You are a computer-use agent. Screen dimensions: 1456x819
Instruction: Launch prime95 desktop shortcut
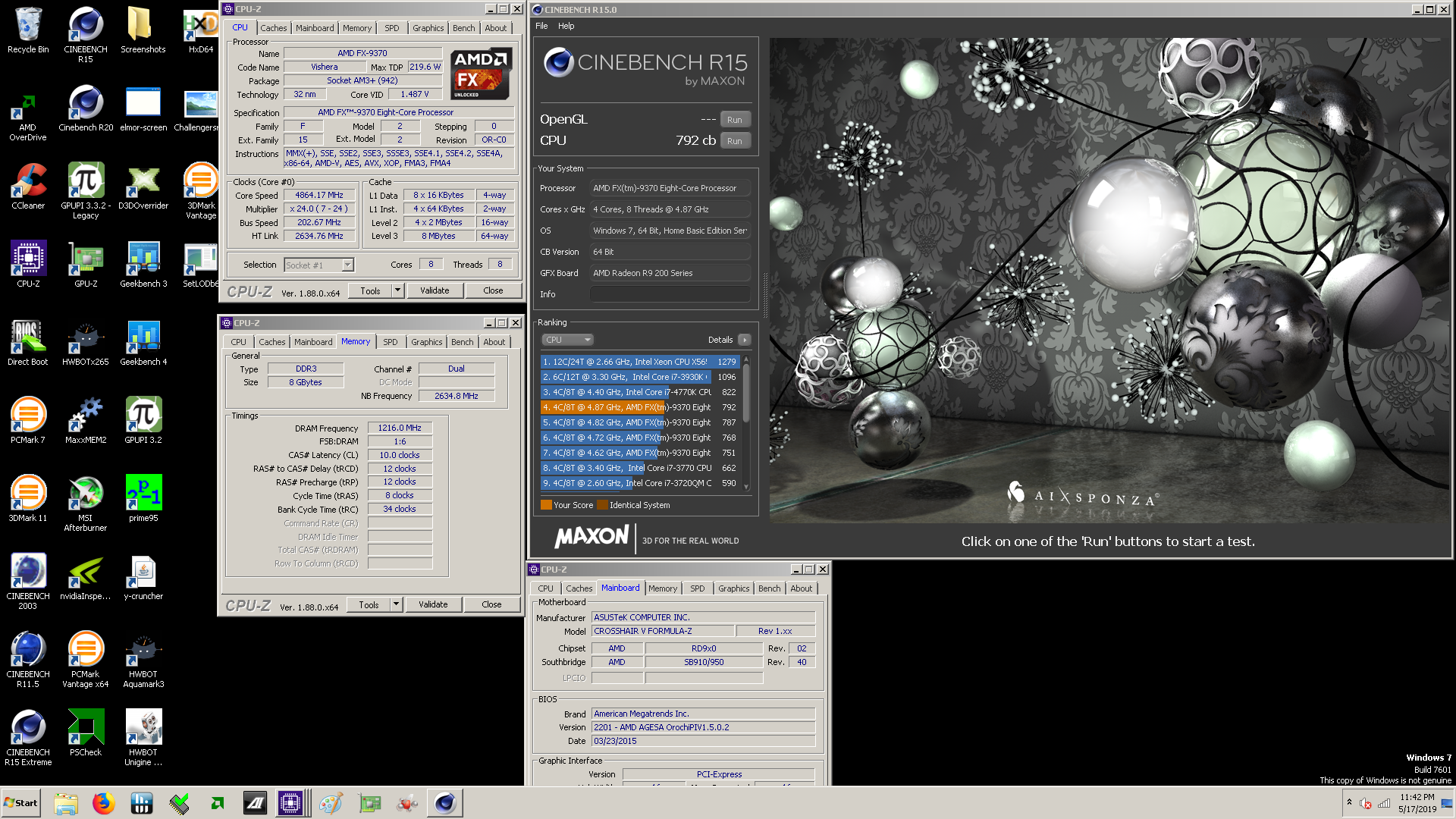(143, 499)
